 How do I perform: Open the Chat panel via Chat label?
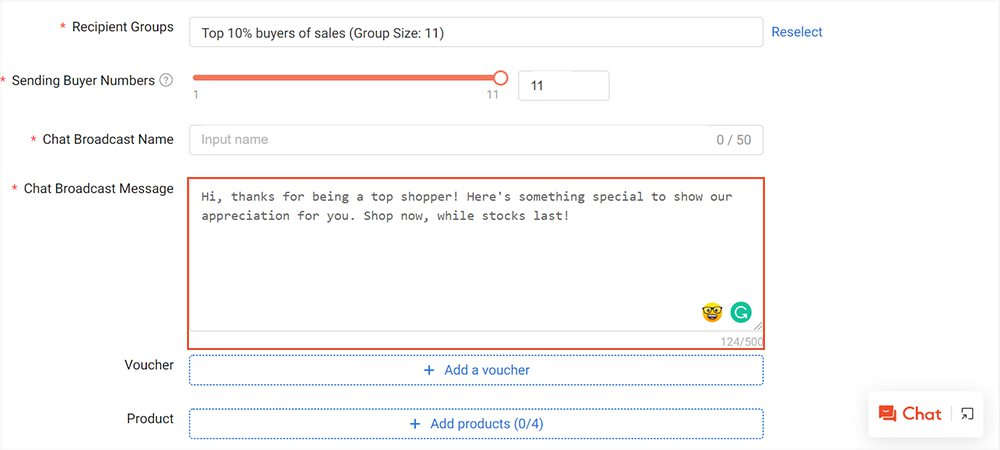(922, 414)
